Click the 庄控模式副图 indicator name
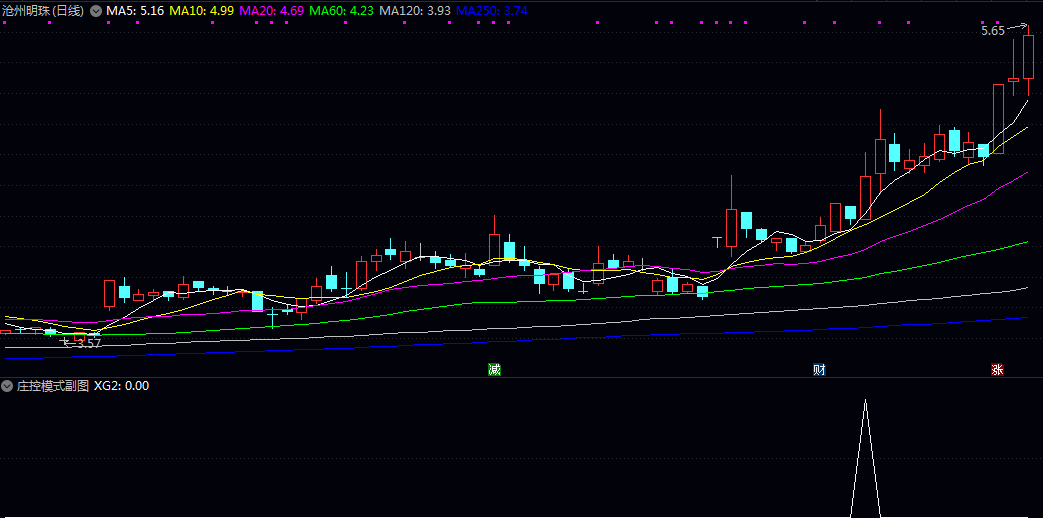1043x518 pixels. (x=52, y=385)
